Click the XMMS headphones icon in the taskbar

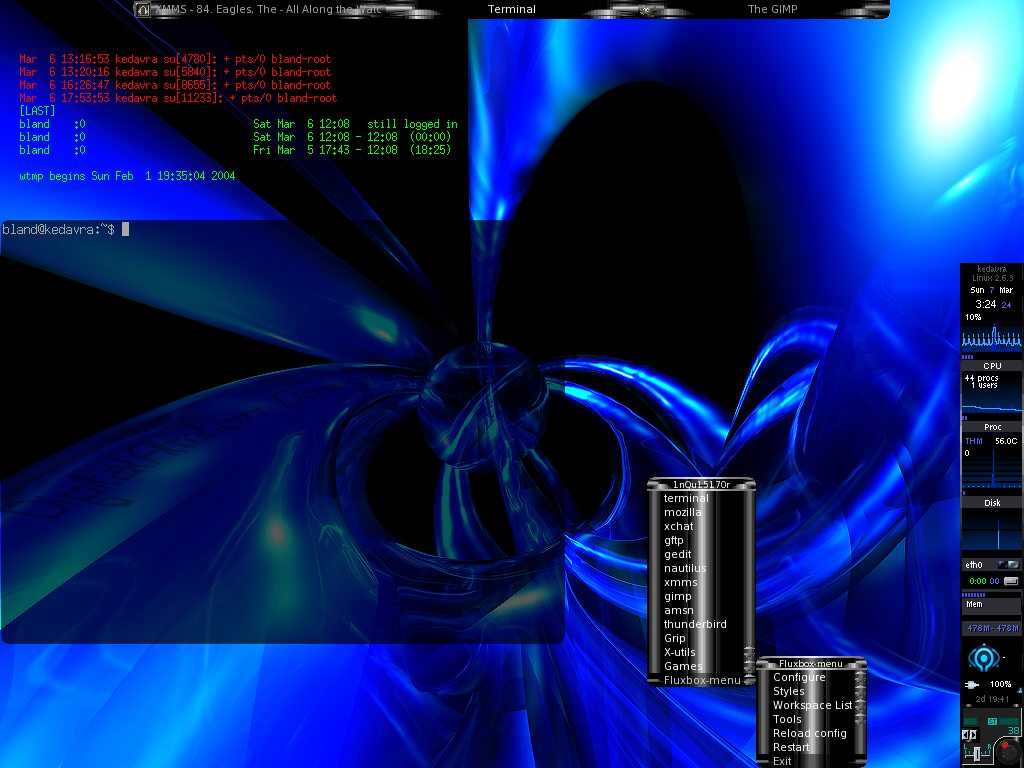click(143, 10)
